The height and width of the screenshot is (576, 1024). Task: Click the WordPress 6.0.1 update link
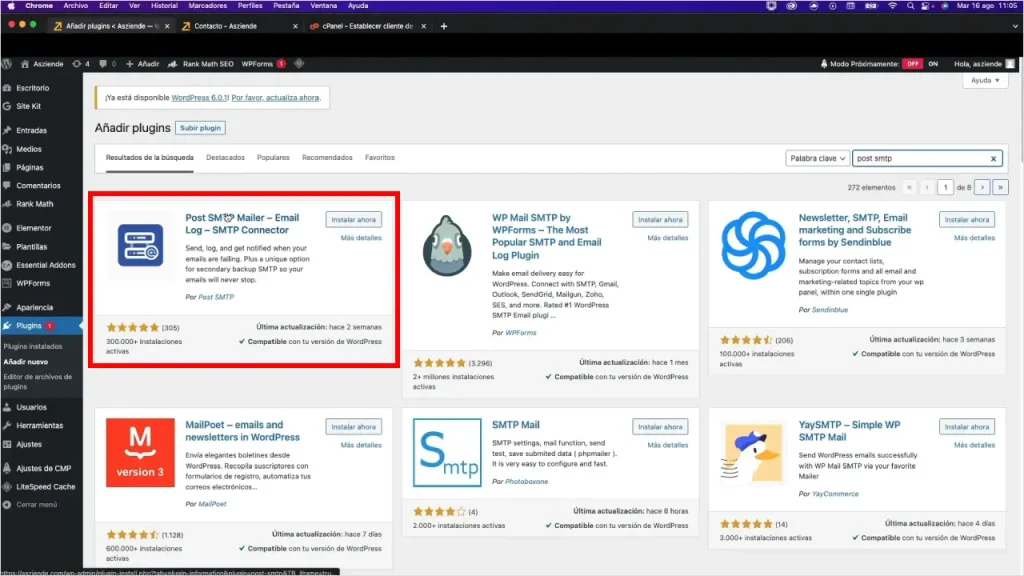tap(200, 97)
